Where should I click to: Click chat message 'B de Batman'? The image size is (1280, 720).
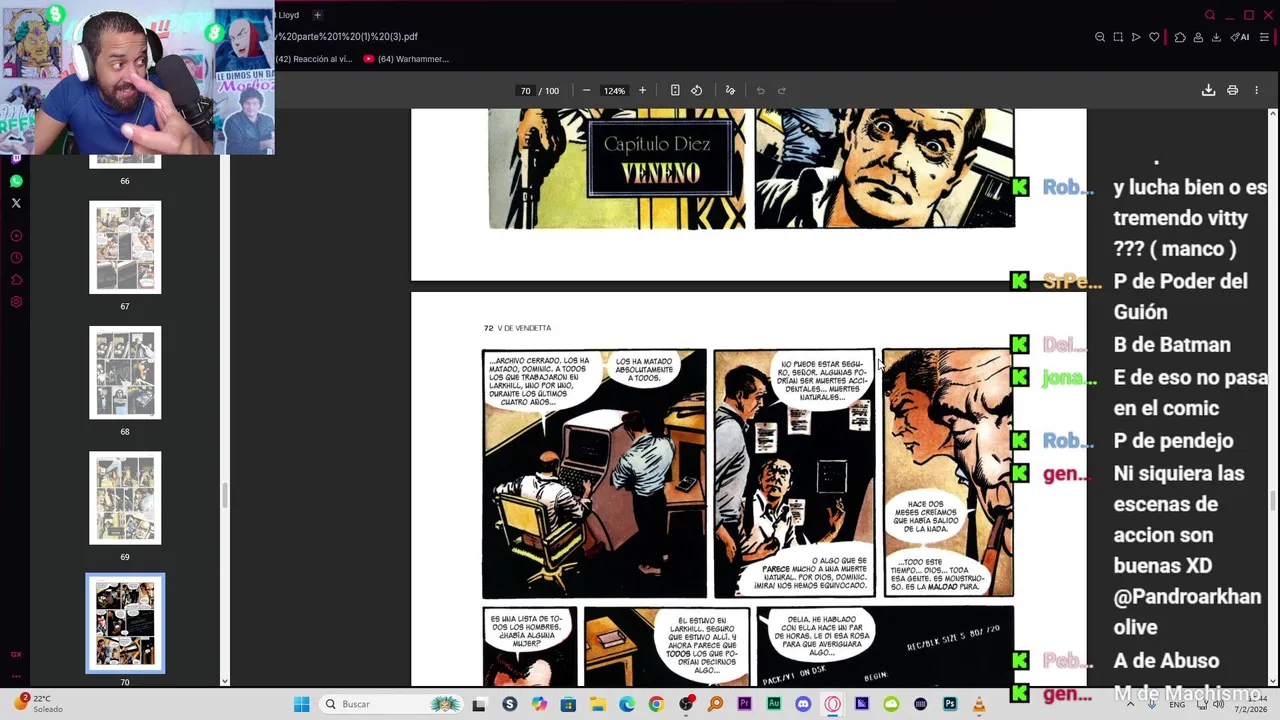click(1172, 345)
